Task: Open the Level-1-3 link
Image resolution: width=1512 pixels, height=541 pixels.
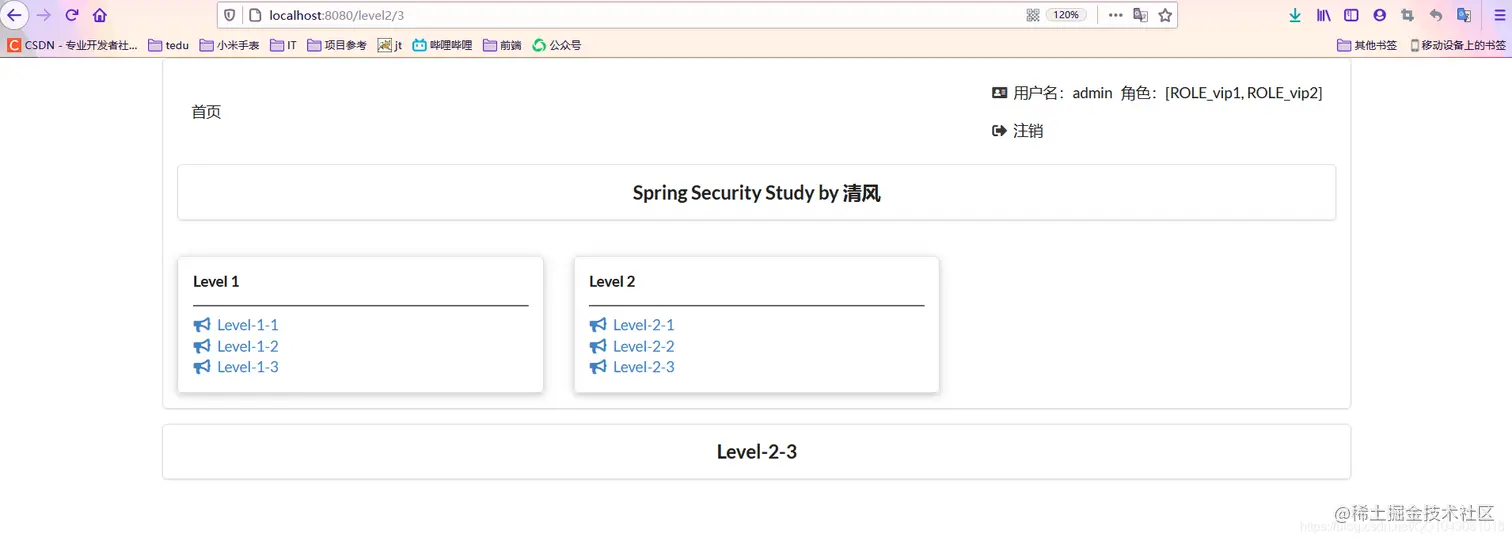Action: [x=248, y=367]
